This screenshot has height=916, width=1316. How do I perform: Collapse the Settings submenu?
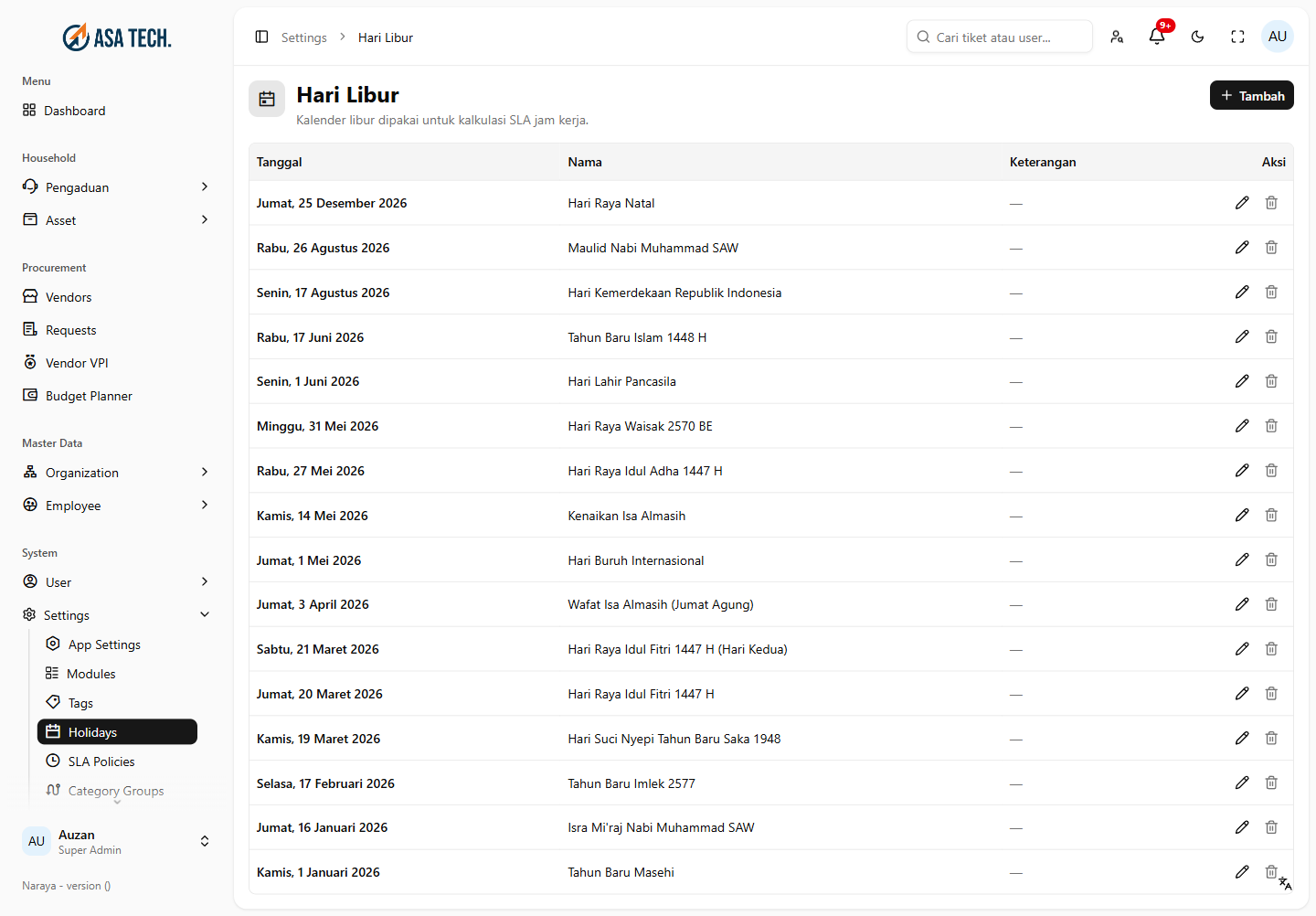tap(205, 614)
